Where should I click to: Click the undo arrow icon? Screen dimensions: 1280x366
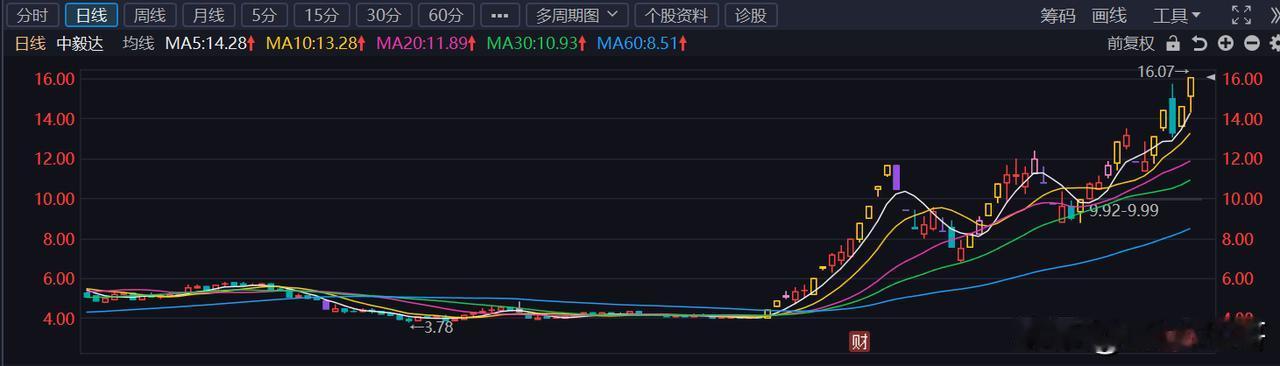coord(1199,44)
